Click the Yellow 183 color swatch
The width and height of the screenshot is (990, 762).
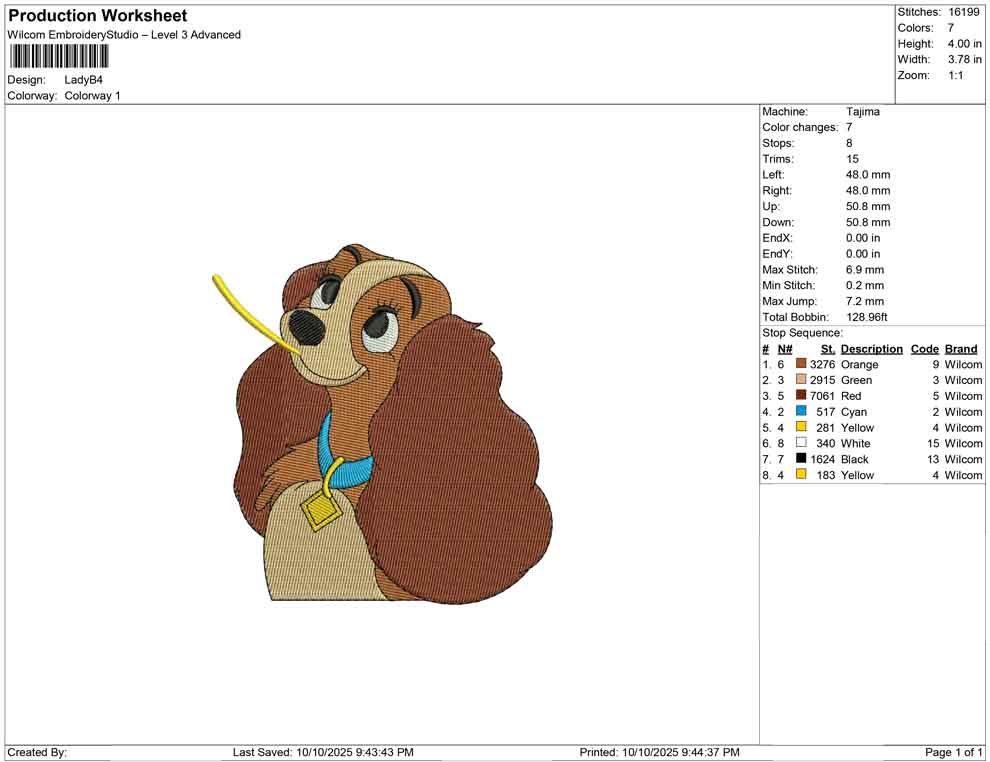click(801, 474)
